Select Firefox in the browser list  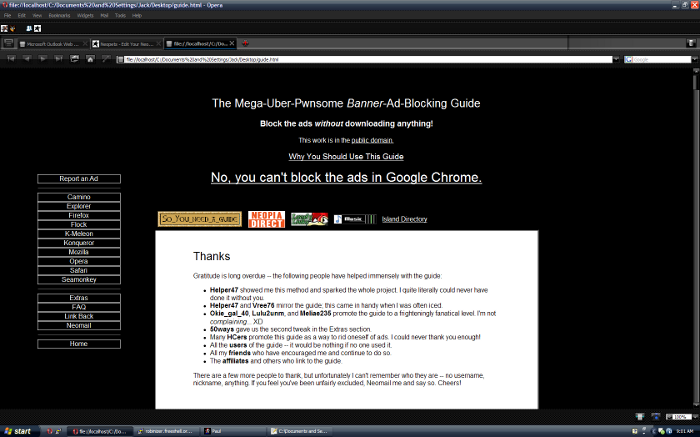[79, 215]
